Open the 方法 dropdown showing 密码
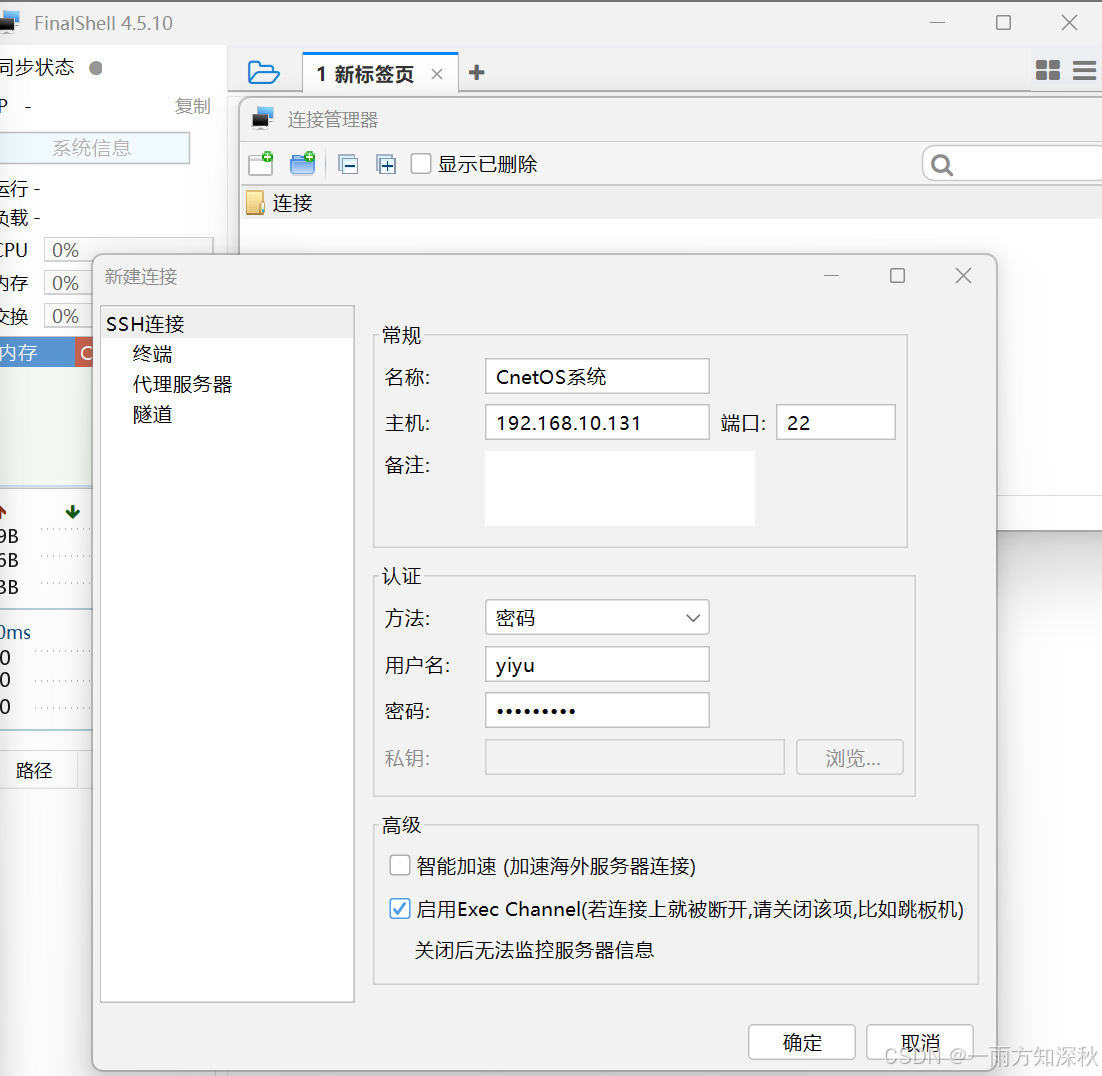1102x1076 pixels. coord(597,617)
